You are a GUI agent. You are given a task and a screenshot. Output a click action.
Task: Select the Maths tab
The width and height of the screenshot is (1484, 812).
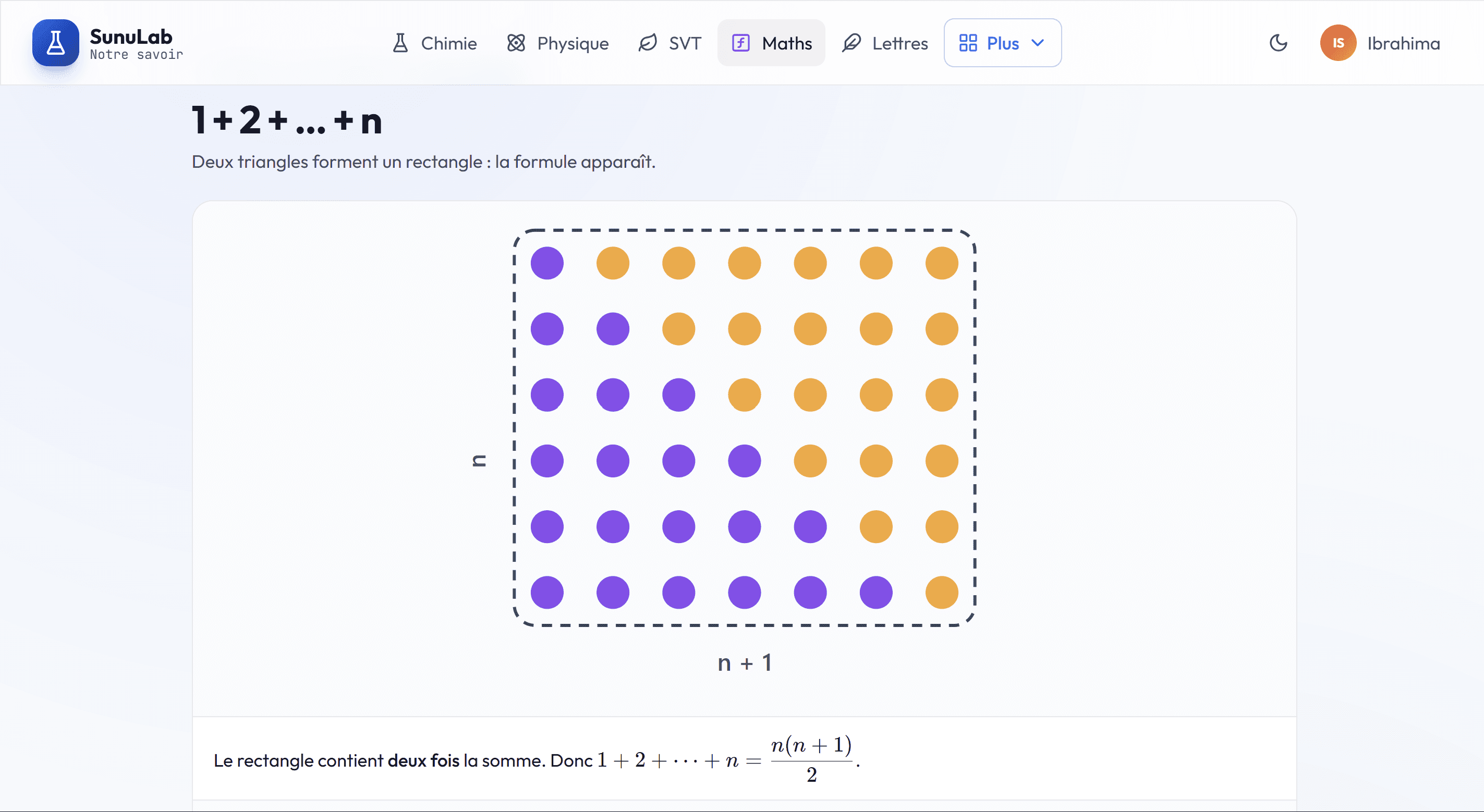[x=771, y=43]
